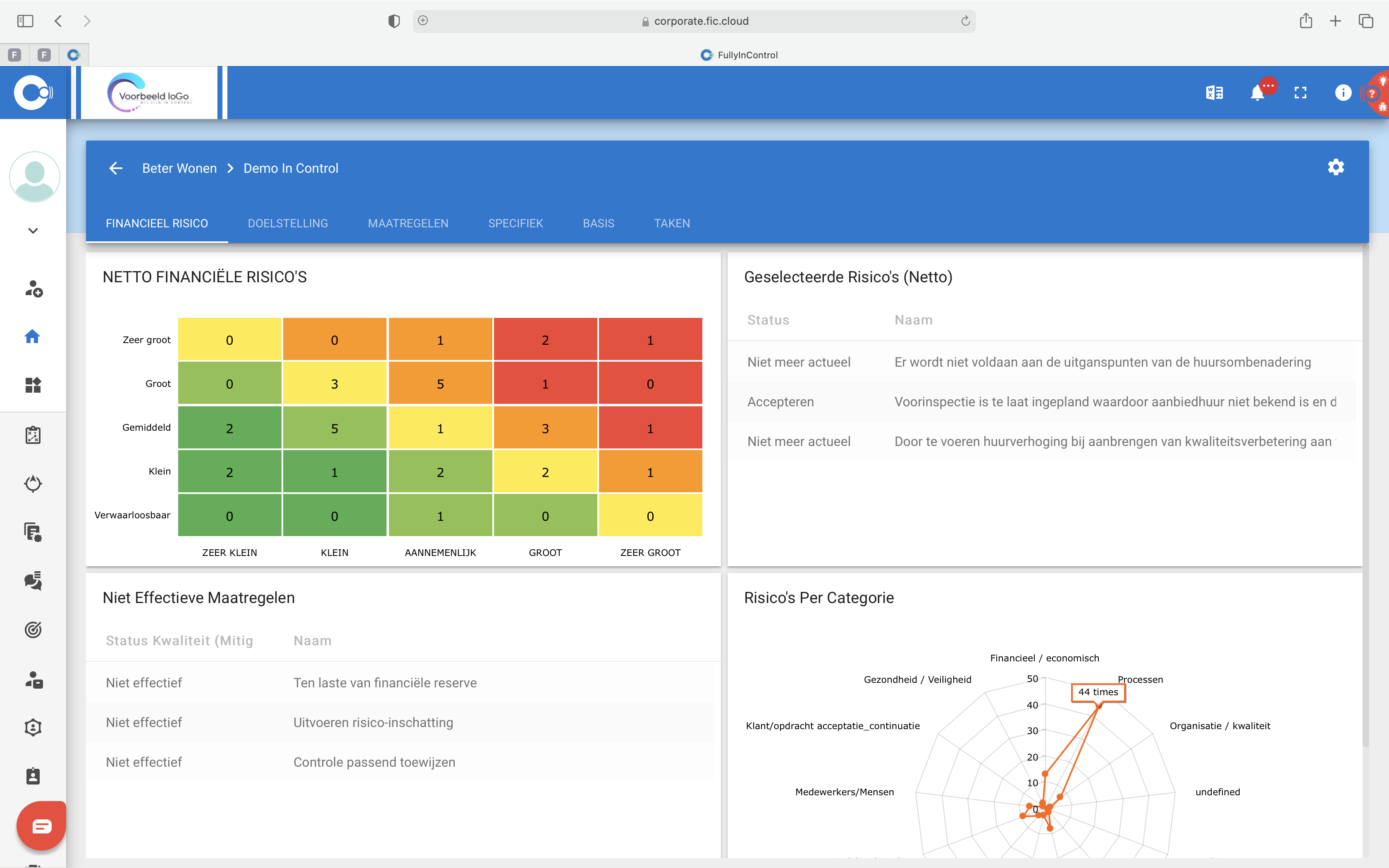Viewport: 1389px width, 868px height.
Task: Open 'Uitvoeren risico-inschatting' row
Action: 400,722
